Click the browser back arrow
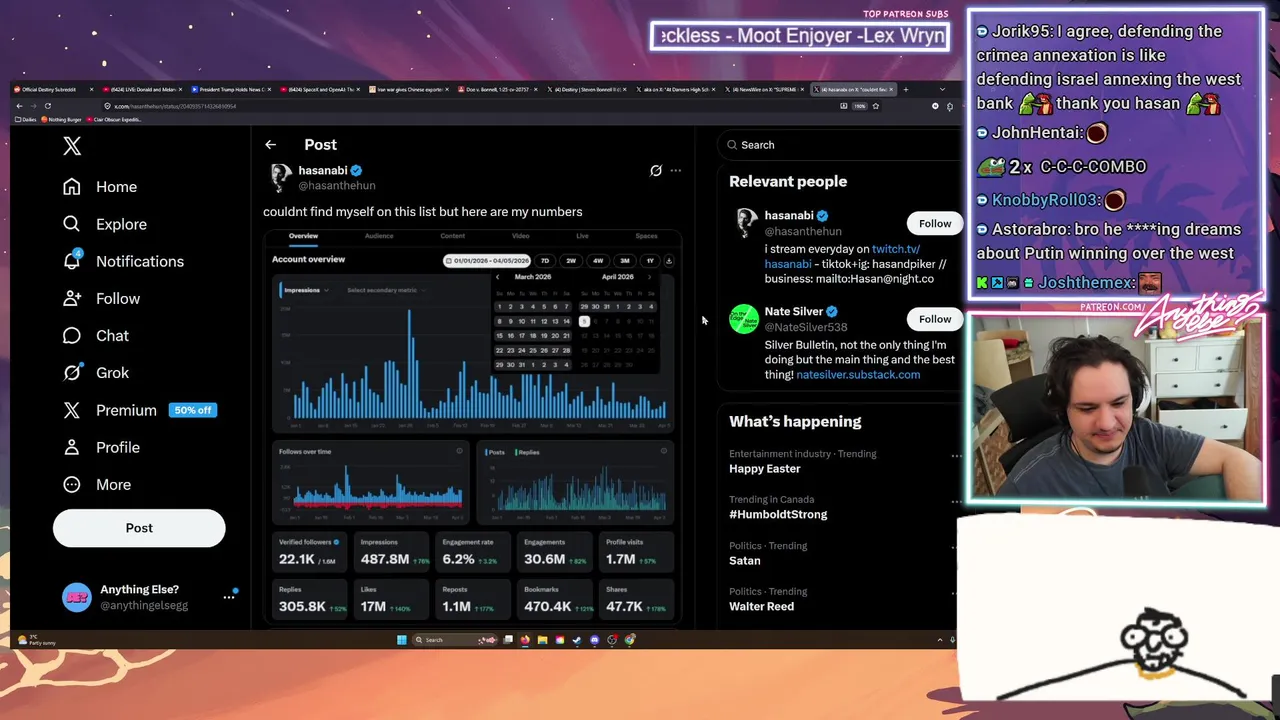Viewport: 1280px width, 720px height. click(19, 106)
